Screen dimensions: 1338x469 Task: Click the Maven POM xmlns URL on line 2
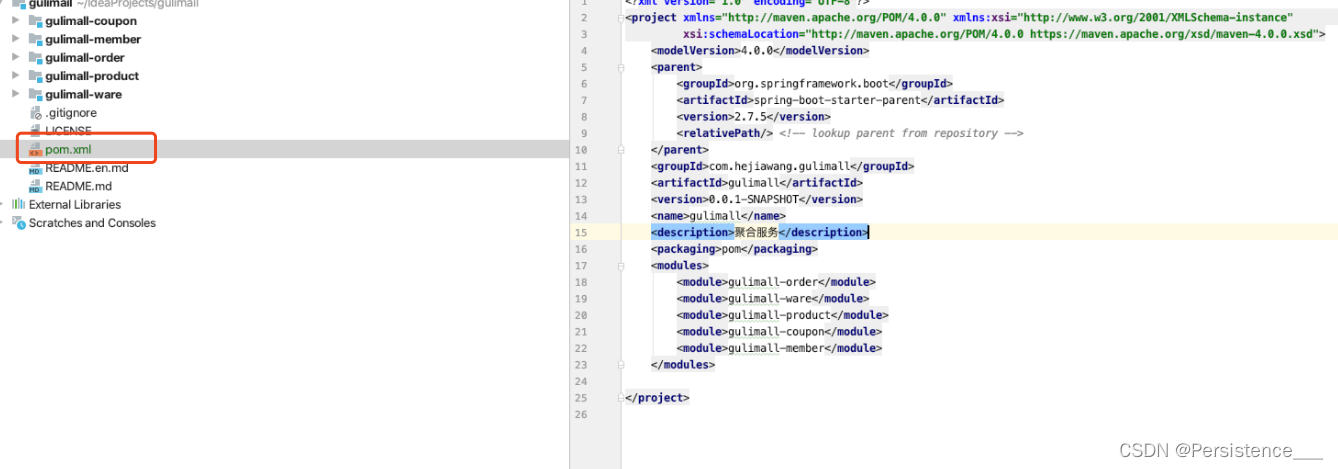[834, 18]
